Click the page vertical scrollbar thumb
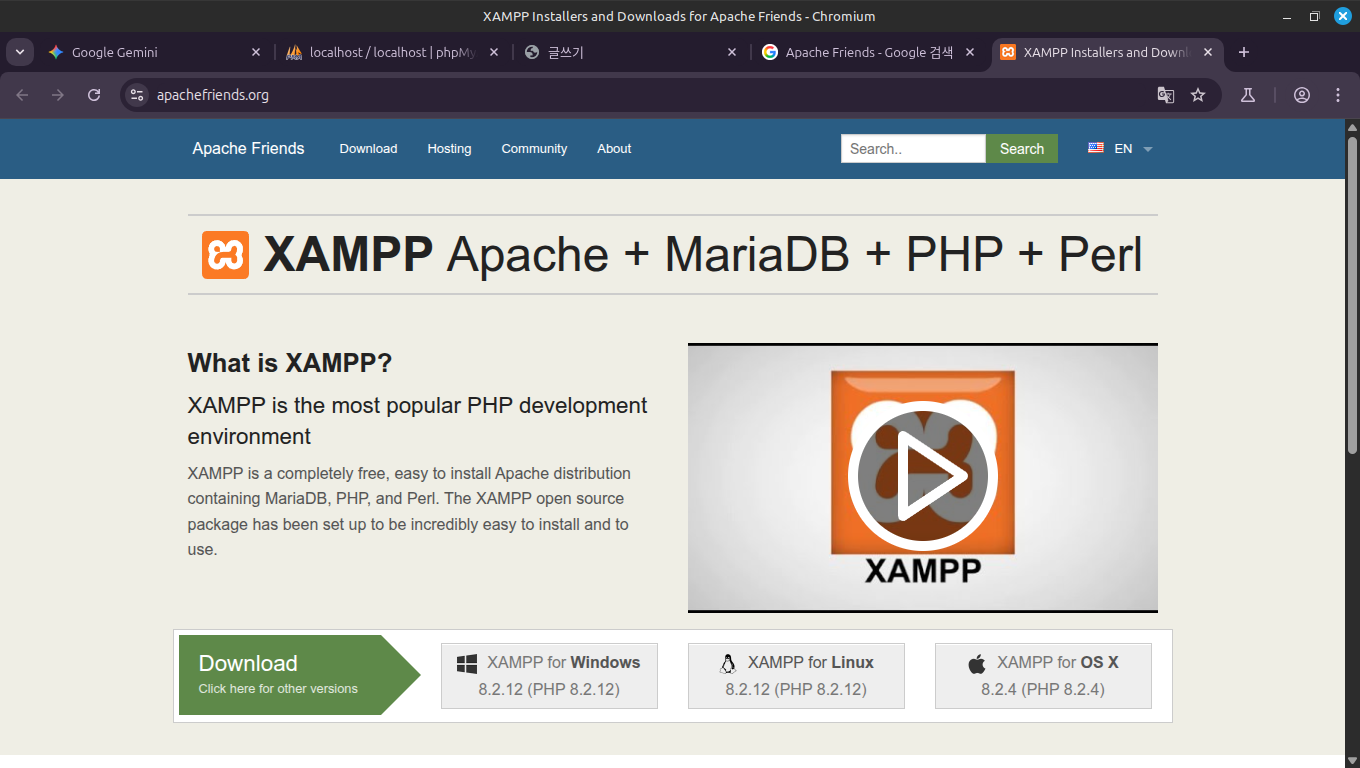This screenshot has height=768, width=1360. (1352, 295)
